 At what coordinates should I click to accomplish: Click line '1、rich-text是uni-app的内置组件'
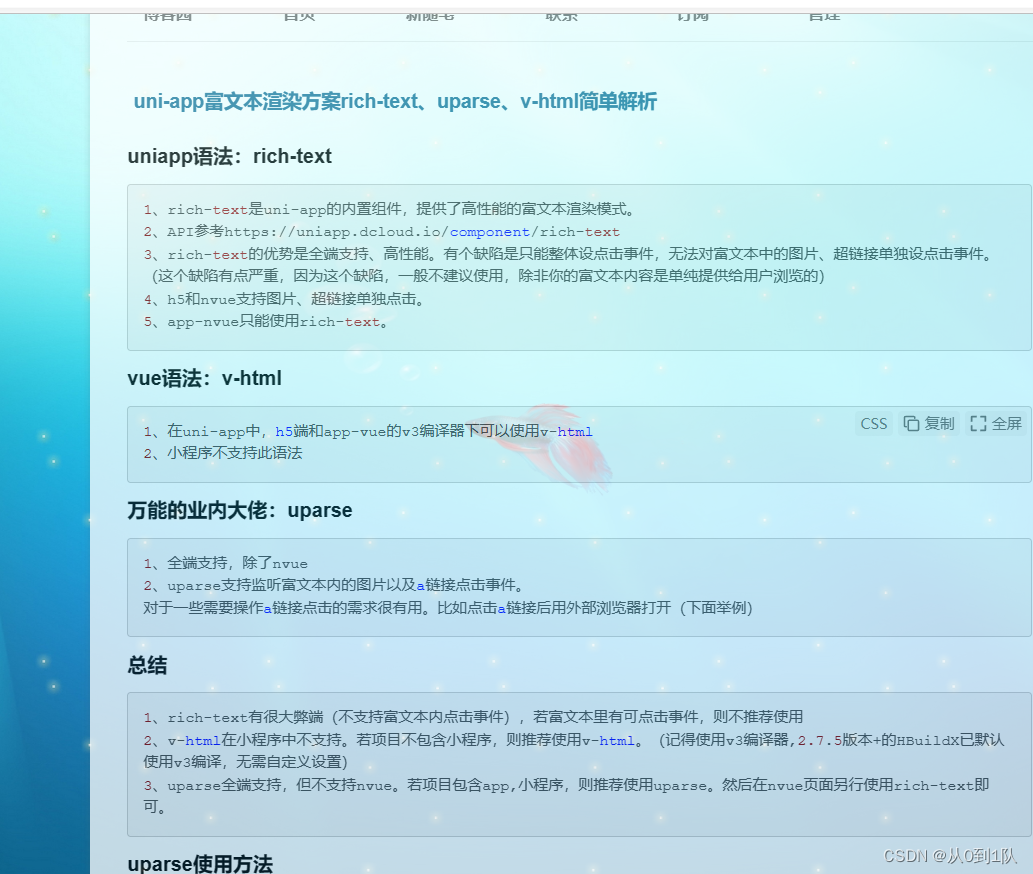click(390, 209)
